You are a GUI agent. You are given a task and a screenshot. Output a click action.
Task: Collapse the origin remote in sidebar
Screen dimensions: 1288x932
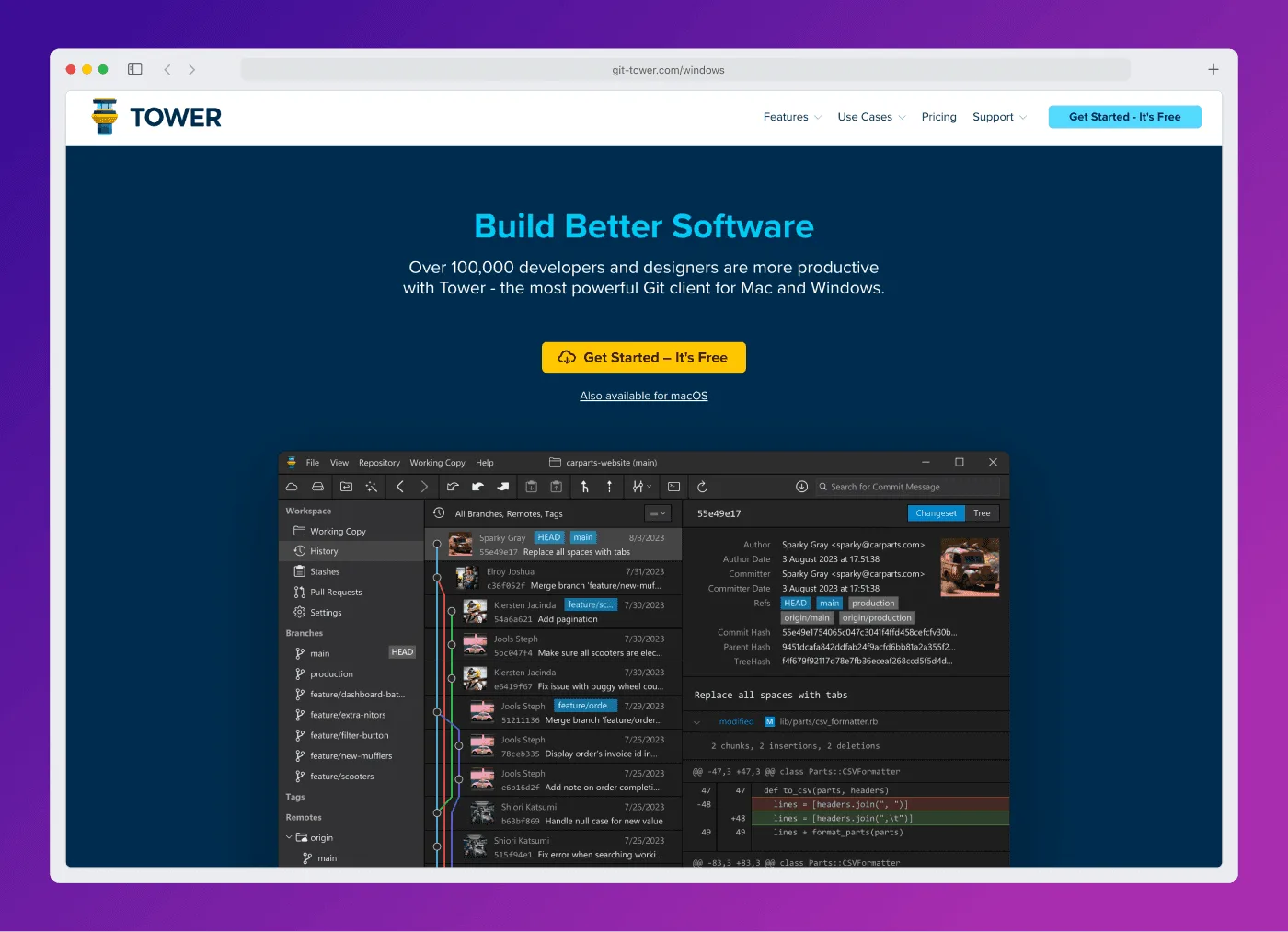pyautogui.click(x=289, y=837)
